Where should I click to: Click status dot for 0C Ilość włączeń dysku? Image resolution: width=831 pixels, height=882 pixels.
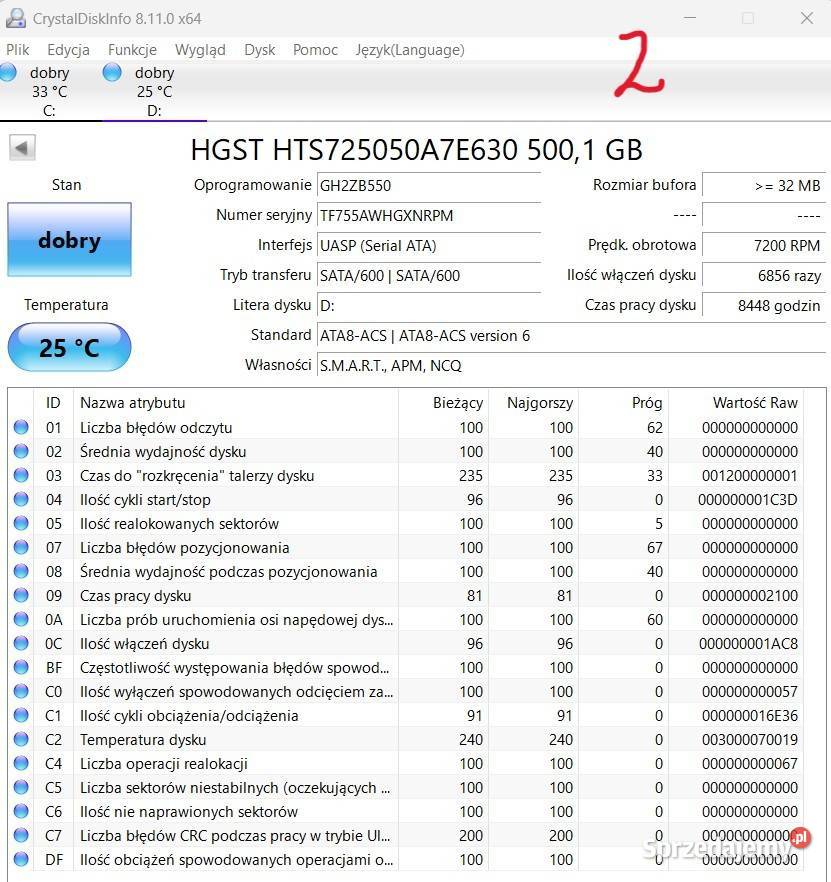click(21, 643)
